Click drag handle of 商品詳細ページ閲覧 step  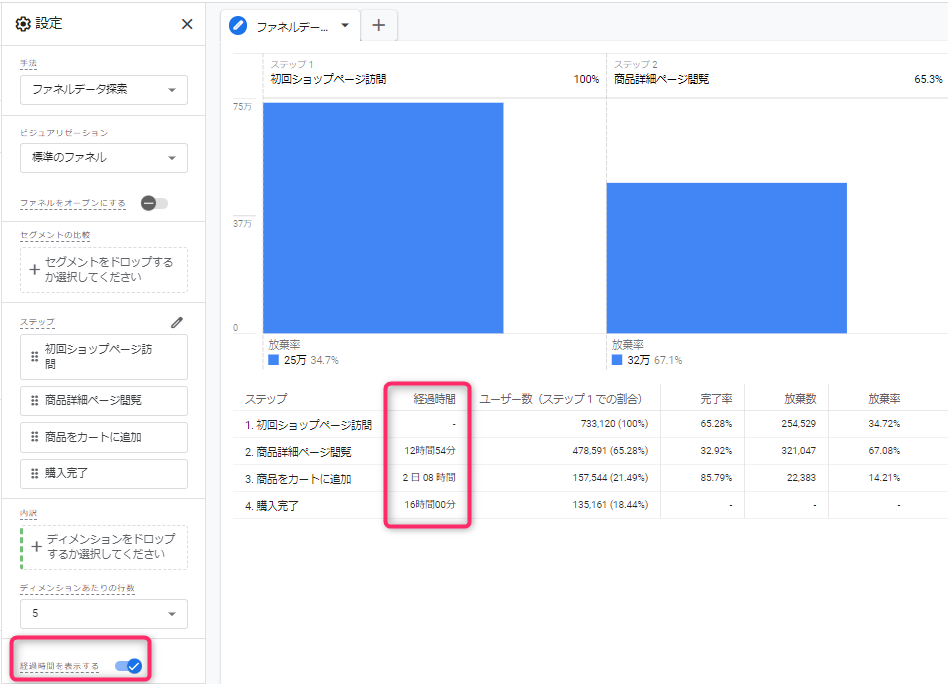[35, 400]
